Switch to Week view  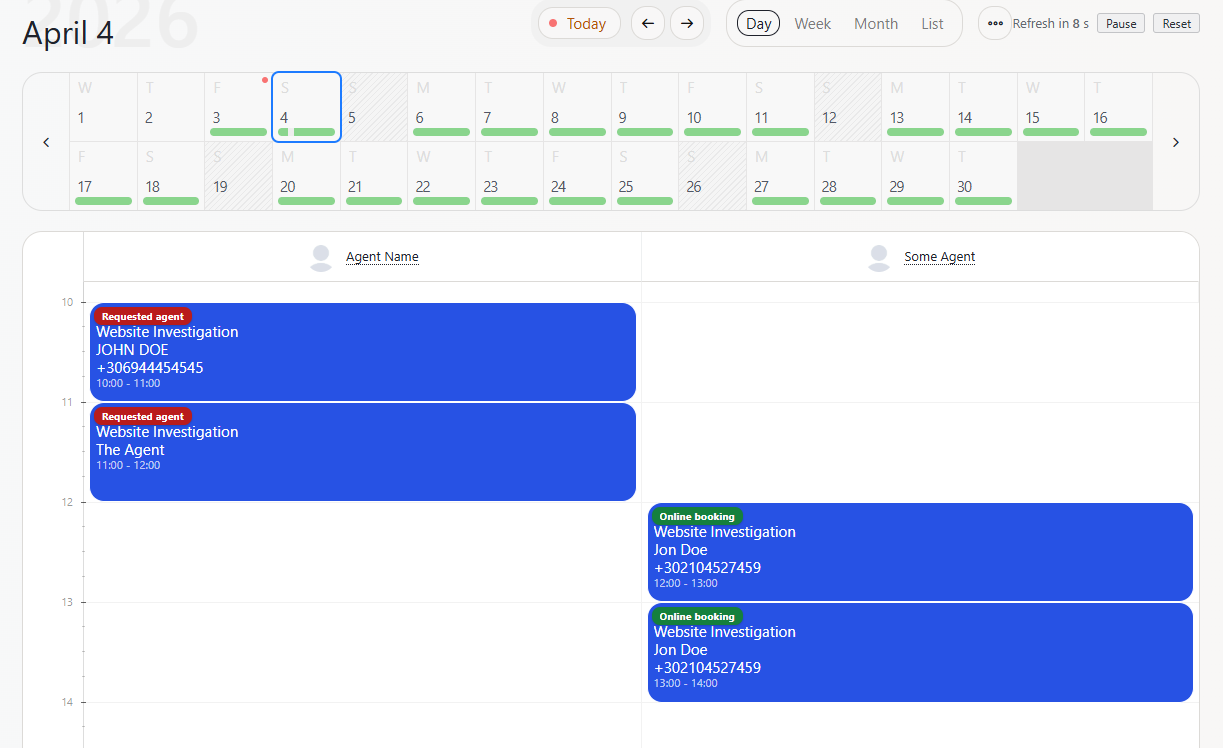click(812, 23)
